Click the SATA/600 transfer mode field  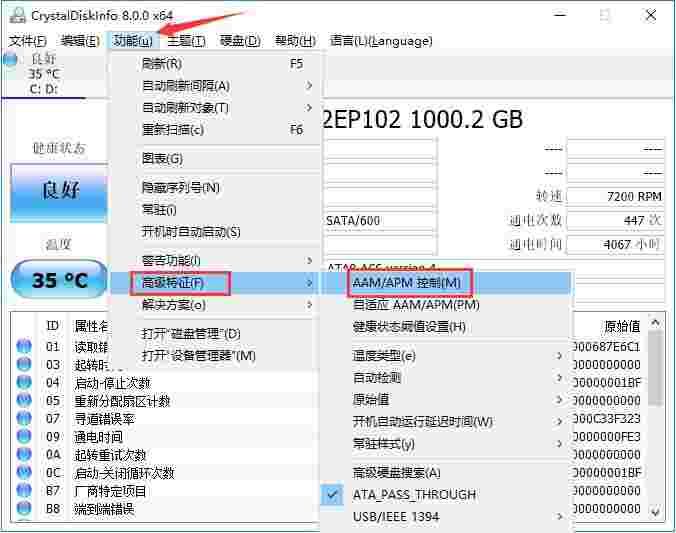coord(379,221)
